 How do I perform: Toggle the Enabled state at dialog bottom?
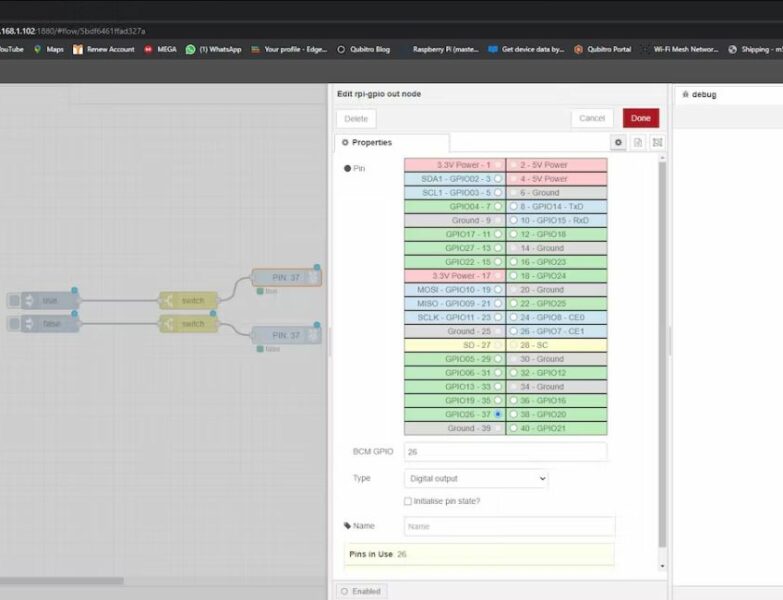(x=360, y=591)
